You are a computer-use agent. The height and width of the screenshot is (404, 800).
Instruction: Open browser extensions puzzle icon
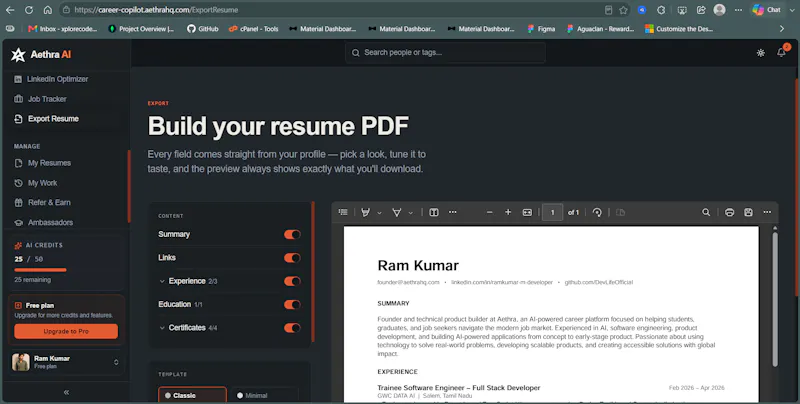(661, 10)
